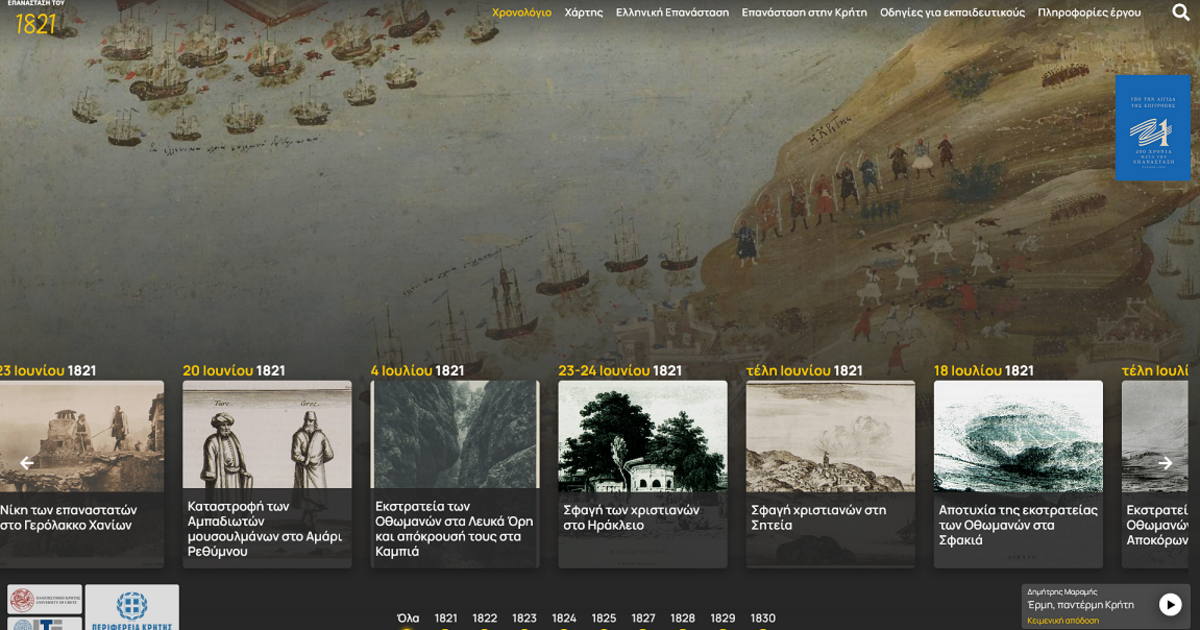Play the audio track Έρμη, παντέρμη Κρήτη
This screenshot has width=1200, height=630.
click(x=1169, y=604)
